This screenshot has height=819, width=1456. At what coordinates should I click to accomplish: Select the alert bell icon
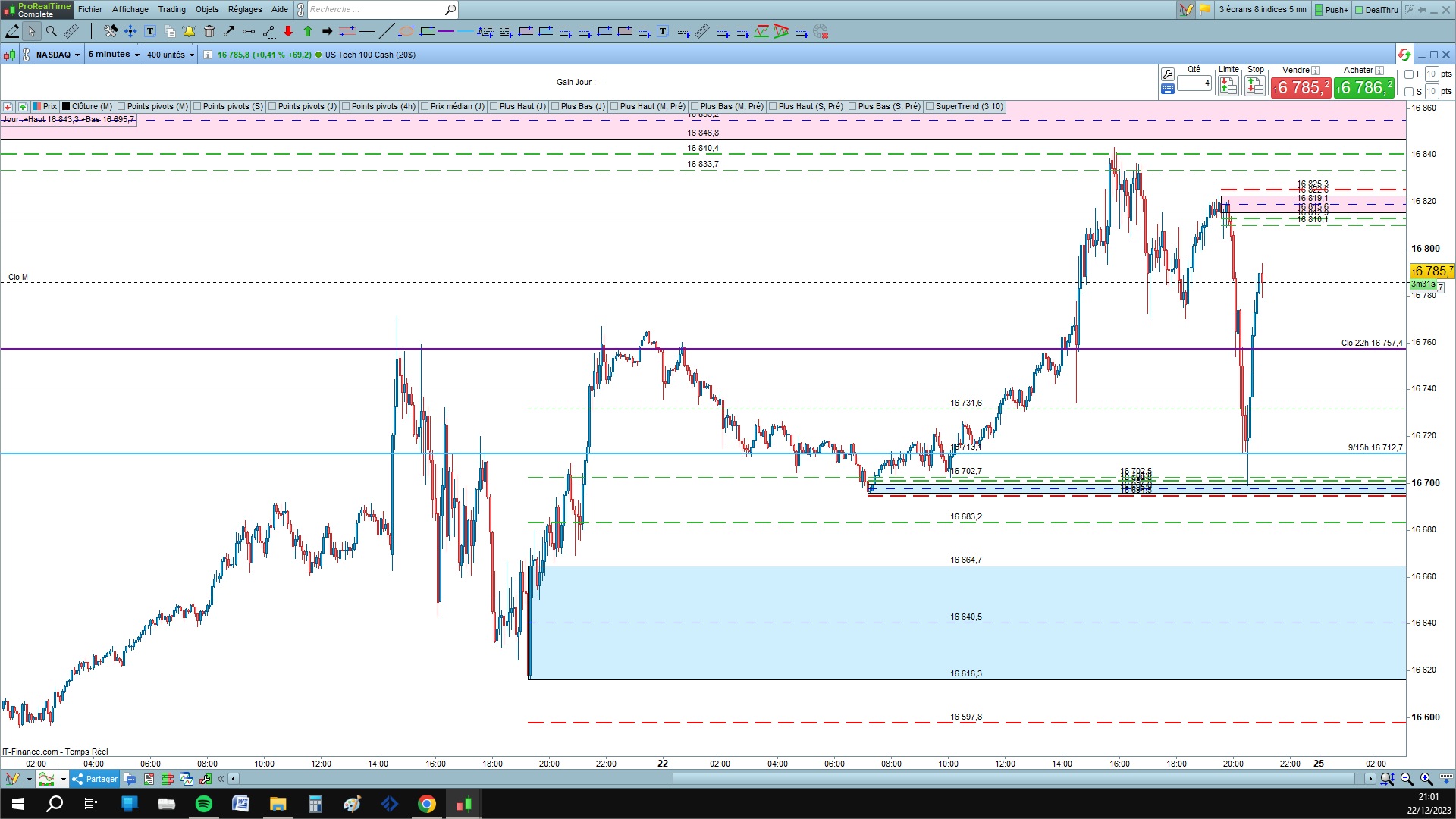(x=189, y=31)
